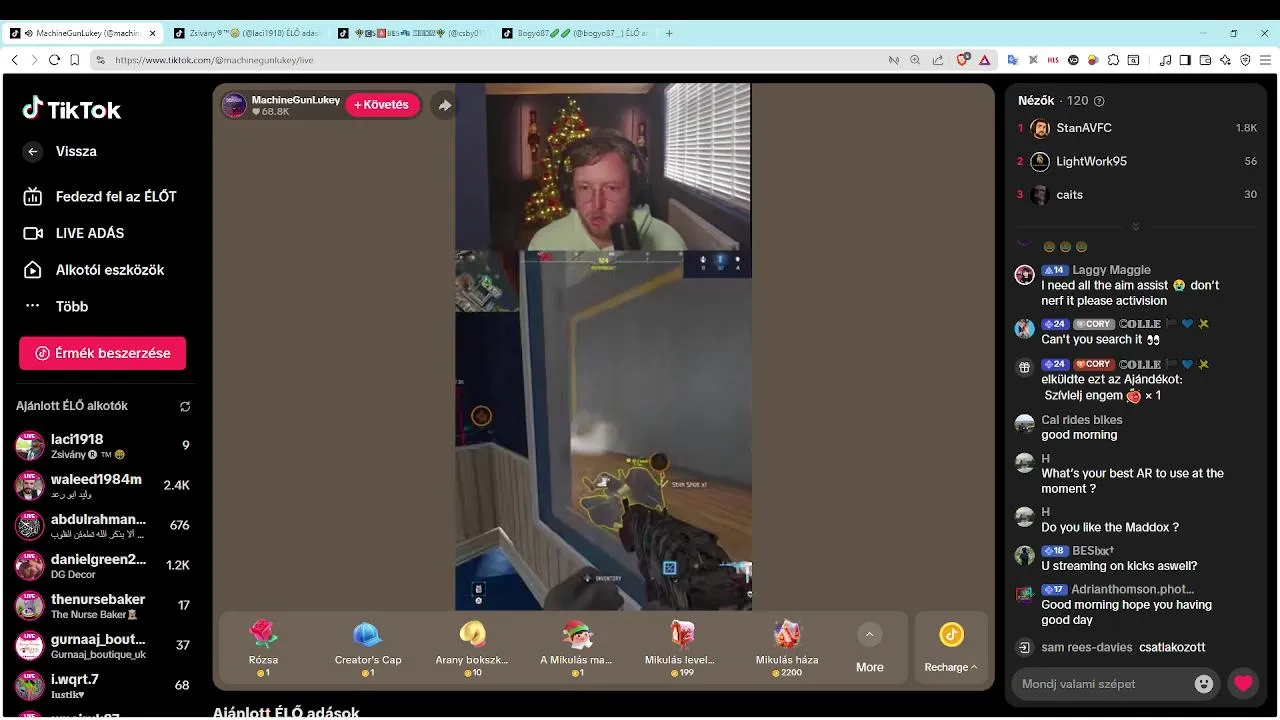This screenshot has height=720, width=1280.
Task: Click the live stream video
Action: [603, 347]
